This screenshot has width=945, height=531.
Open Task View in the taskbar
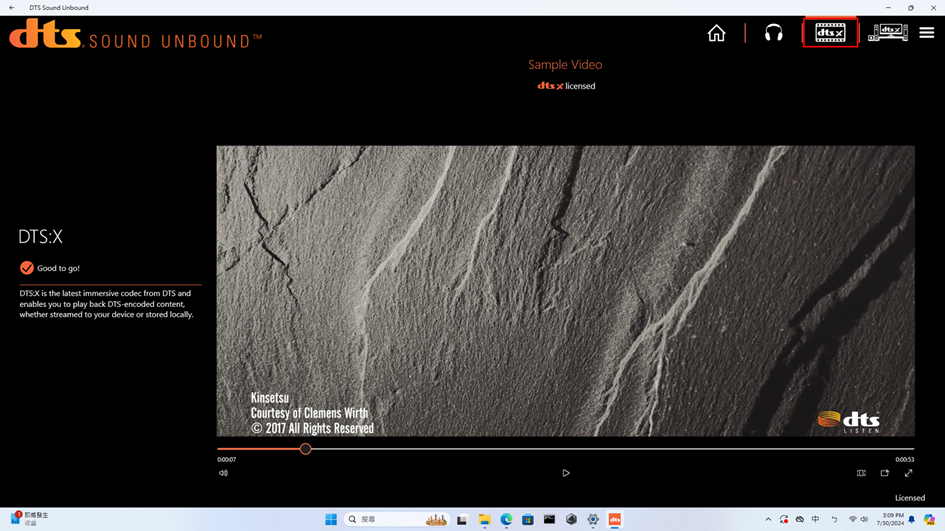point(462,520)
